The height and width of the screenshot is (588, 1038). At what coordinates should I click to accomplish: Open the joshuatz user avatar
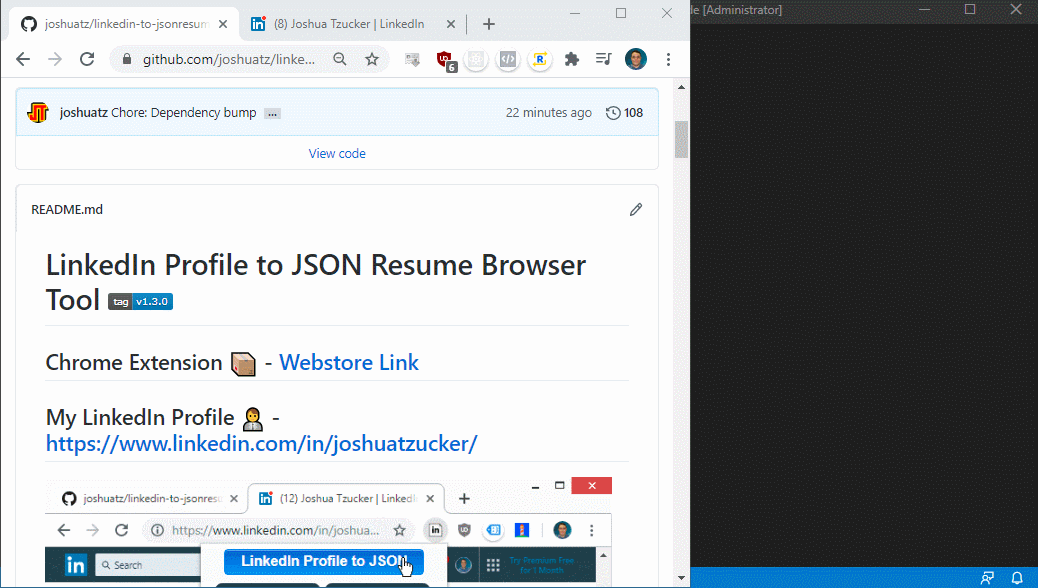click(38, 113)
